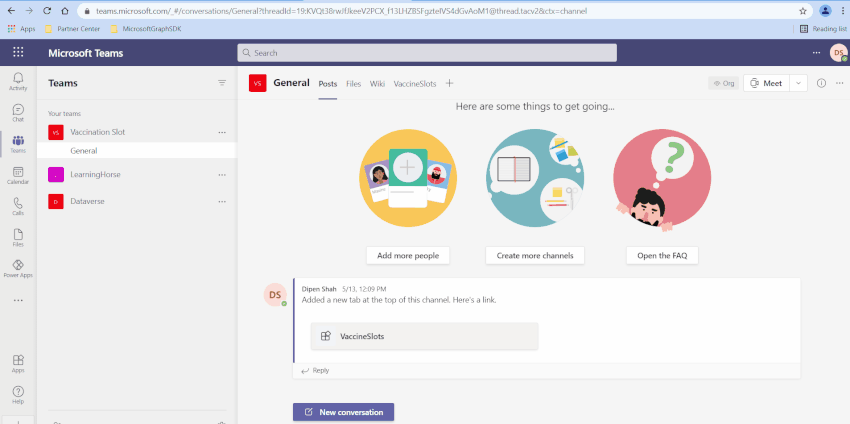The height and width of the screenshot is (424, 850).
Task: Bookmark this page with the star
Action: (803, 11)
